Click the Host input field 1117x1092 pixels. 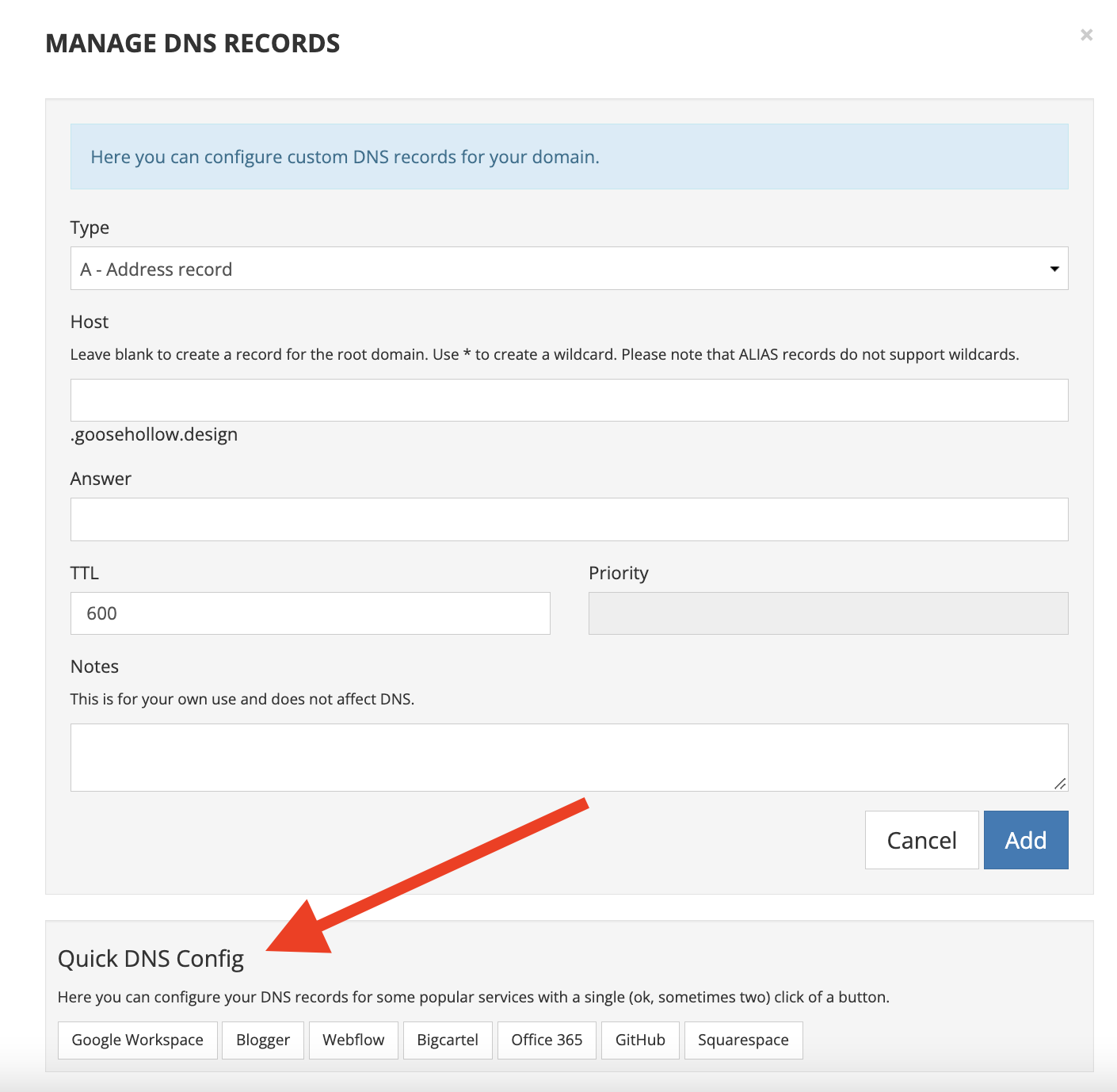tap(569, 399)
